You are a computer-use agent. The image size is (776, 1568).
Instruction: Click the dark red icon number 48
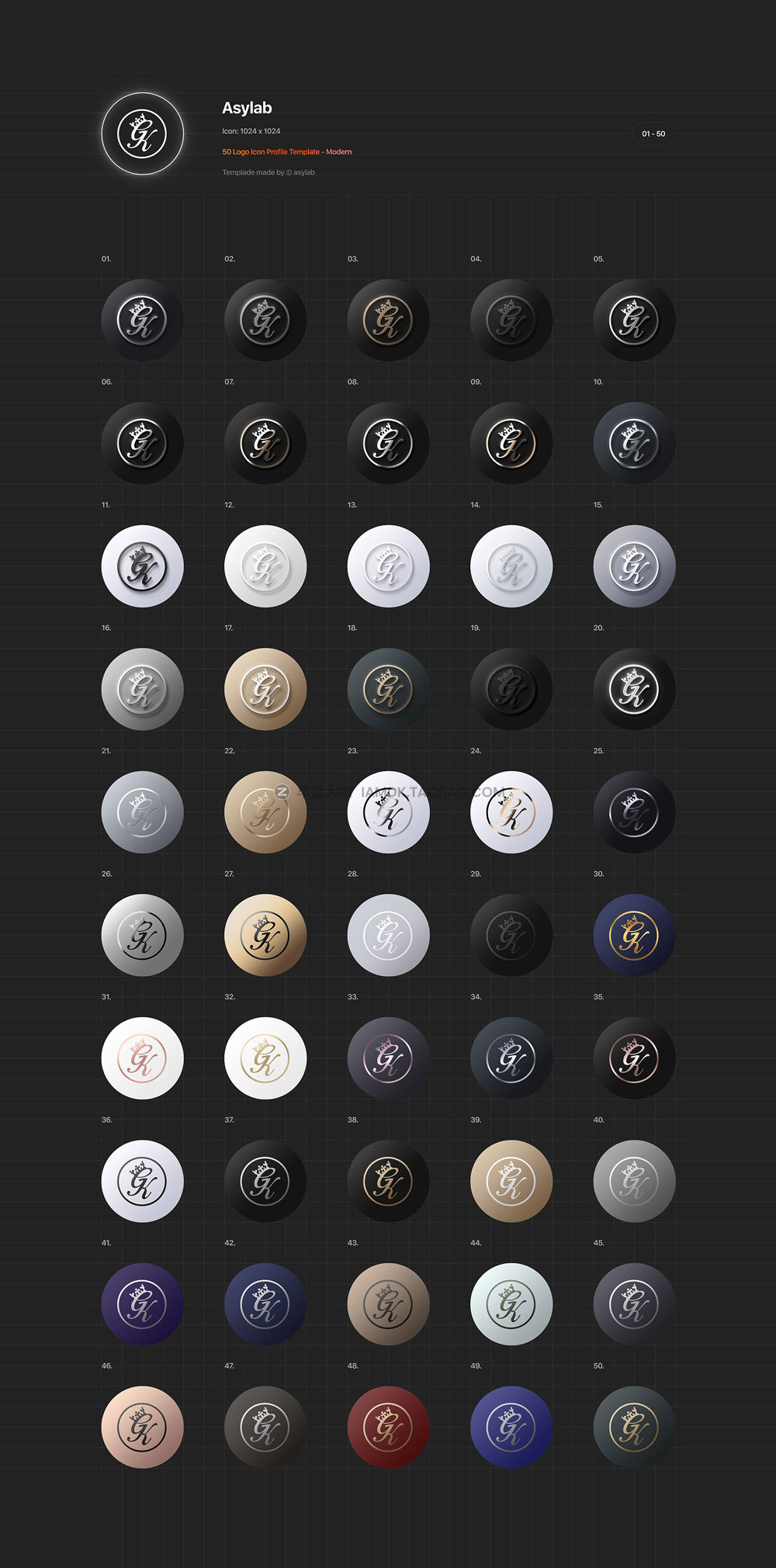point(388,1427)
